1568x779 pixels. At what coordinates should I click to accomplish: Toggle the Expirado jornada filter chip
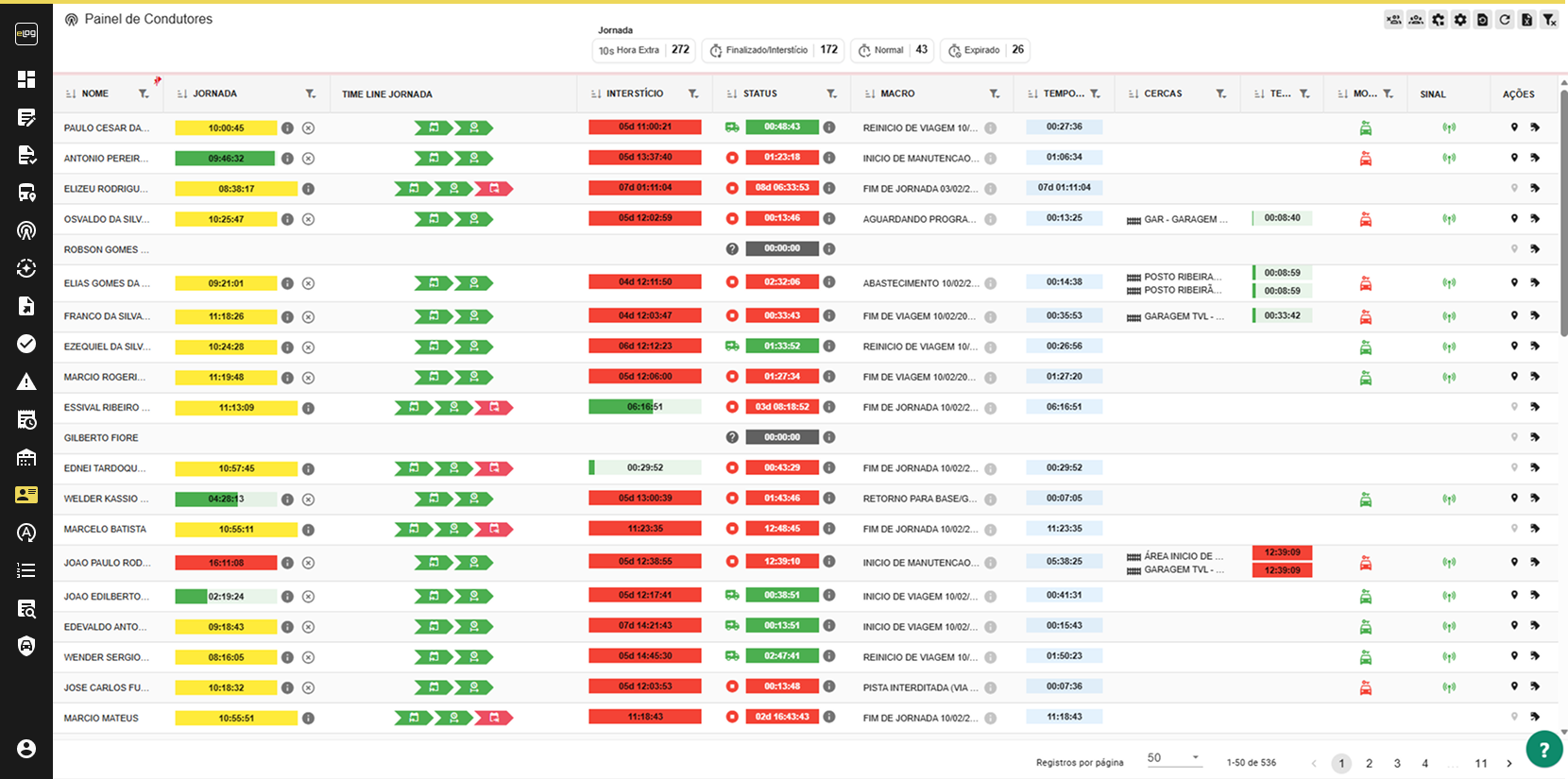pyautogui.click(x=988, y=50)
